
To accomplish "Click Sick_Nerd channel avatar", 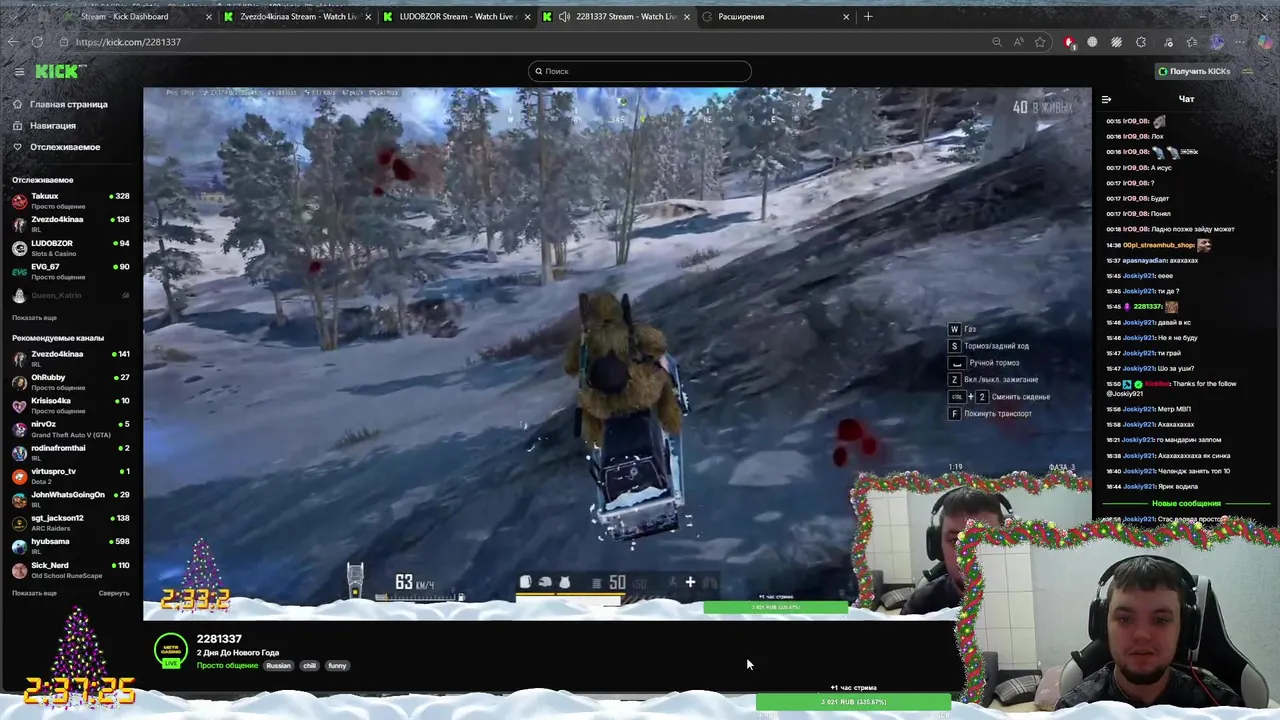I will pyautogui.click(x=19, y=569).
